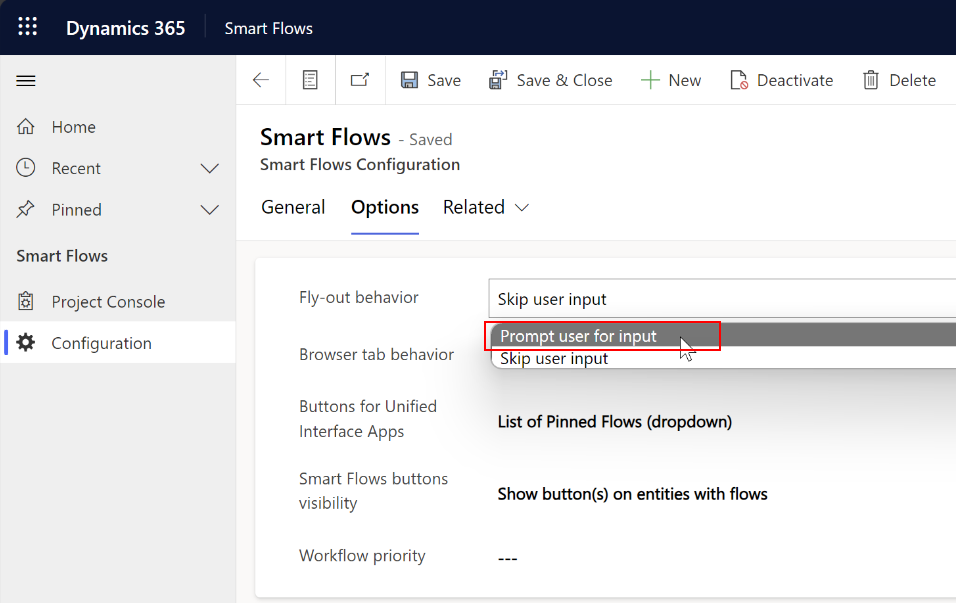956x603 pixels.
Task: Open record in new window icon
Action: coord(360,80)
